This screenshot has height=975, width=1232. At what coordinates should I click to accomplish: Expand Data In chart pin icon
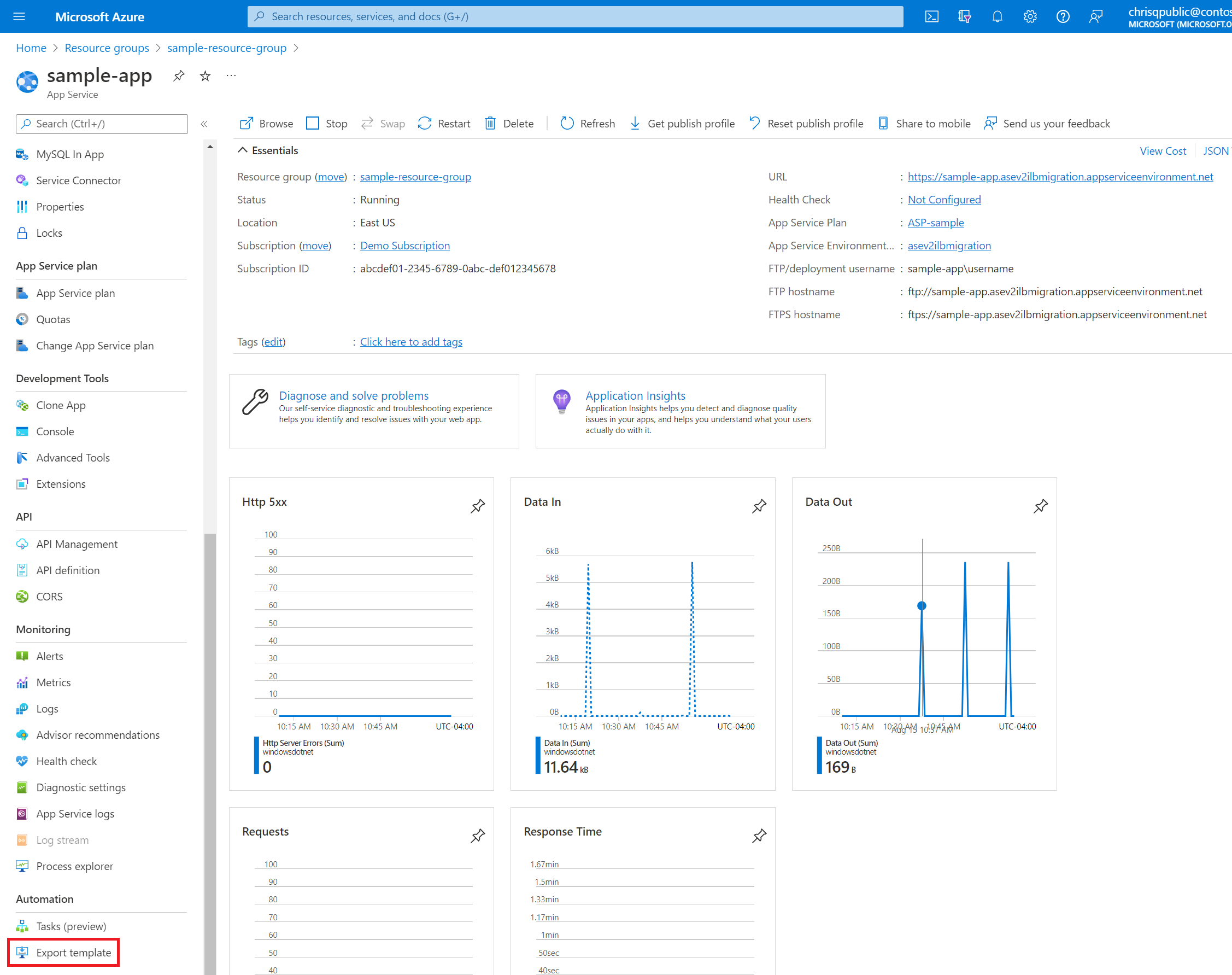pos(760,506)
